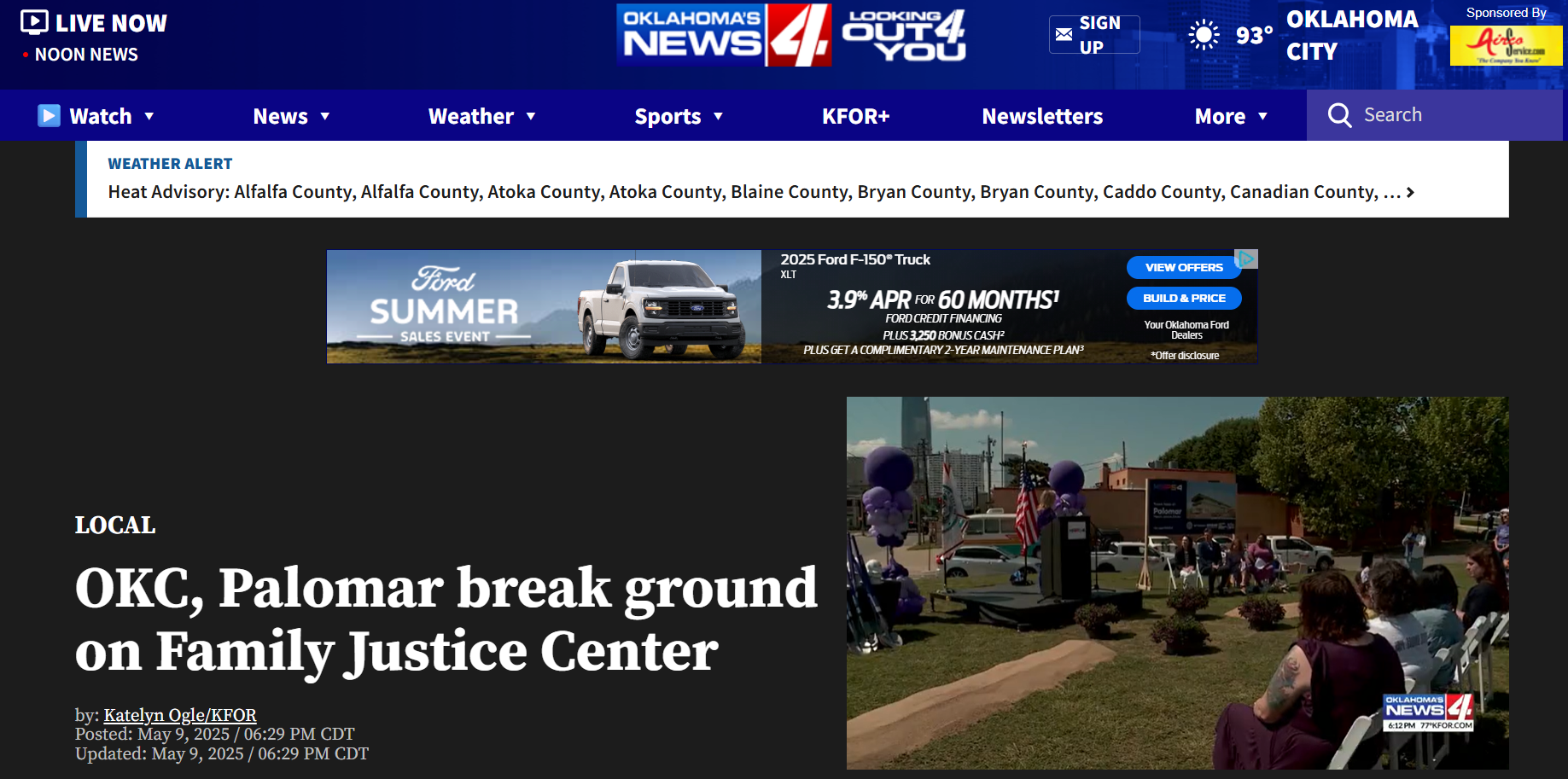Viewport: 1568px width, 779px height.
Task: Expand the Heat Advisory alert chevron
Action: click(x=1410, y=193)
